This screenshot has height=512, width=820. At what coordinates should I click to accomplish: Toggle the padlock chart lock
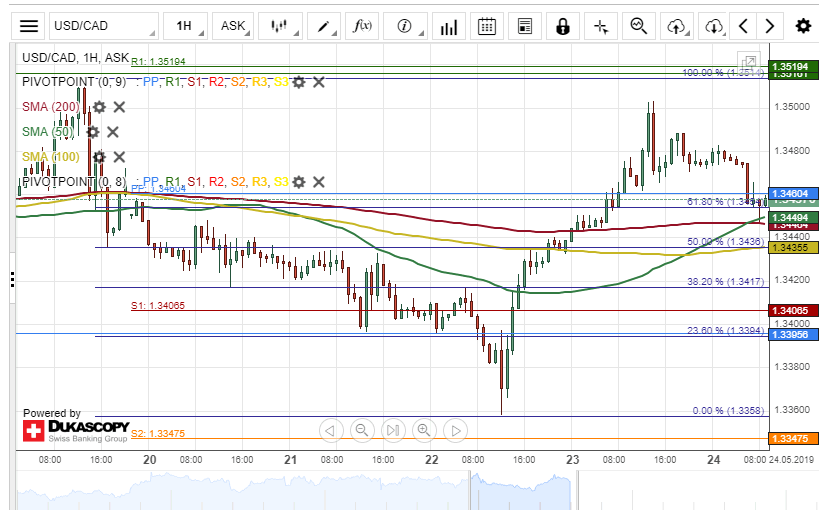(564, 26)
